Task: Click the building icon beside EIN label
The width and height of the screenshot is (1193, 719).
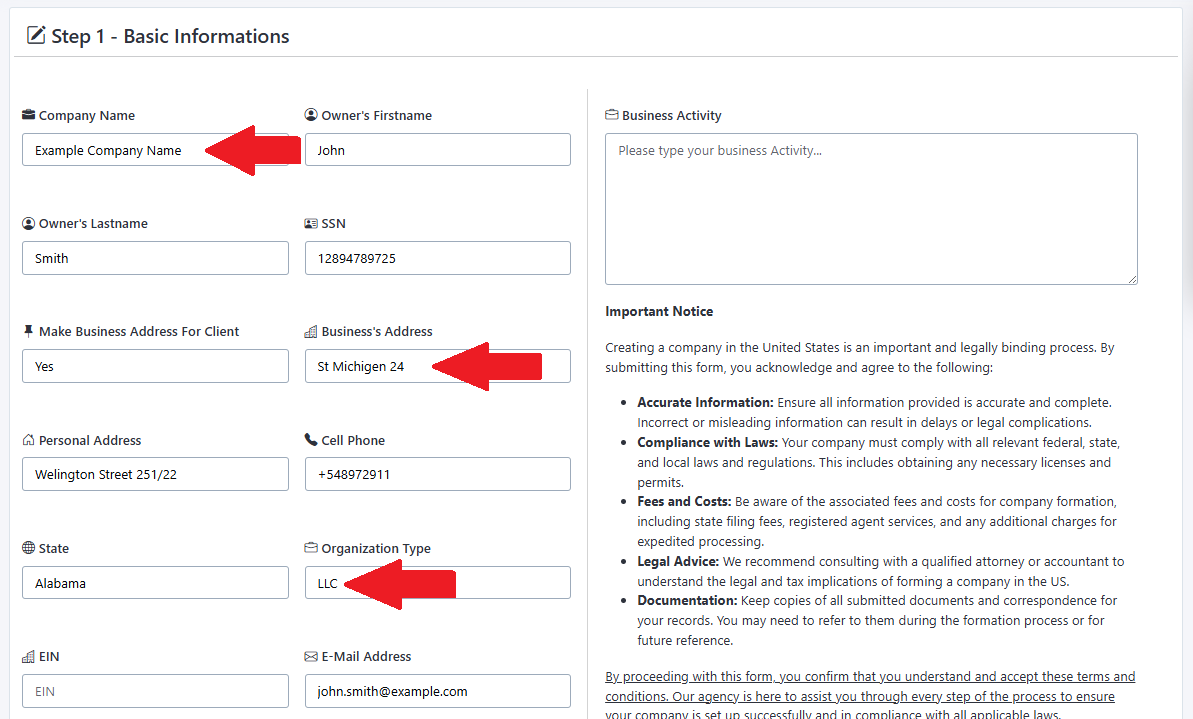Action: pyautogui.click(x=29, y=656)
